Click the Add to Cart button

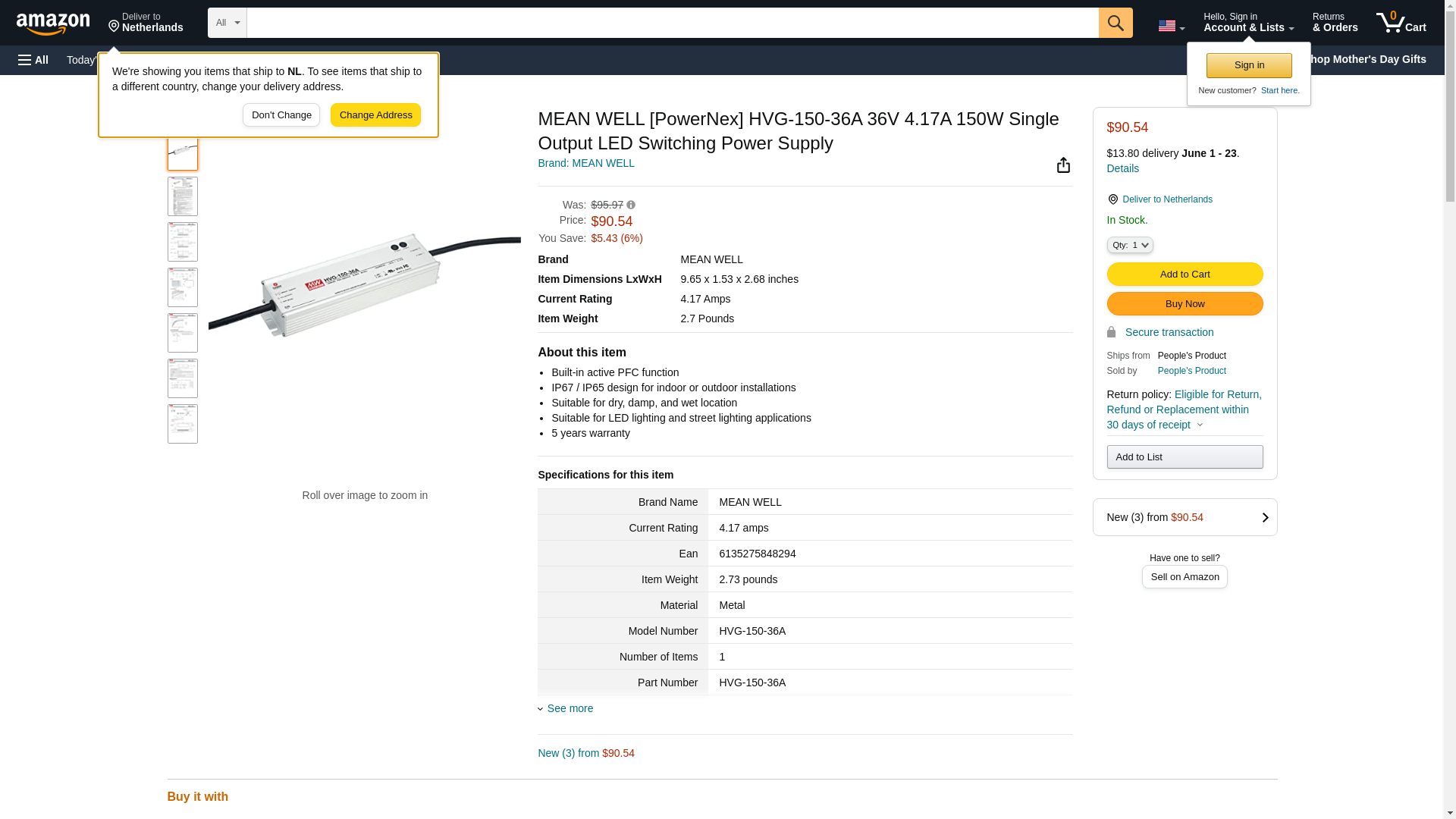tap(1185, 274)
